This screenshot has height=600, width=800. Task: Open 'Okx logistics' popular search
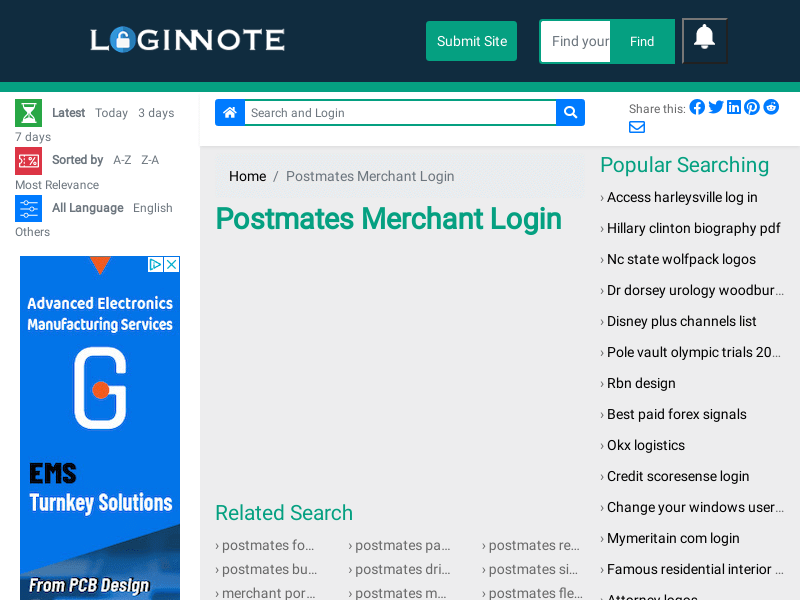[645, 445]
